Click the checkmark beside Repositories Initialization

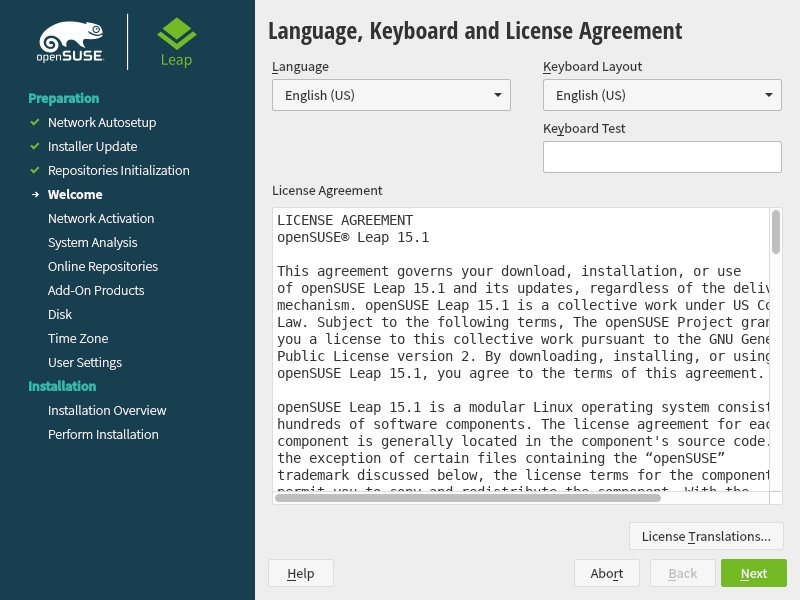click(x=35, y=170)
